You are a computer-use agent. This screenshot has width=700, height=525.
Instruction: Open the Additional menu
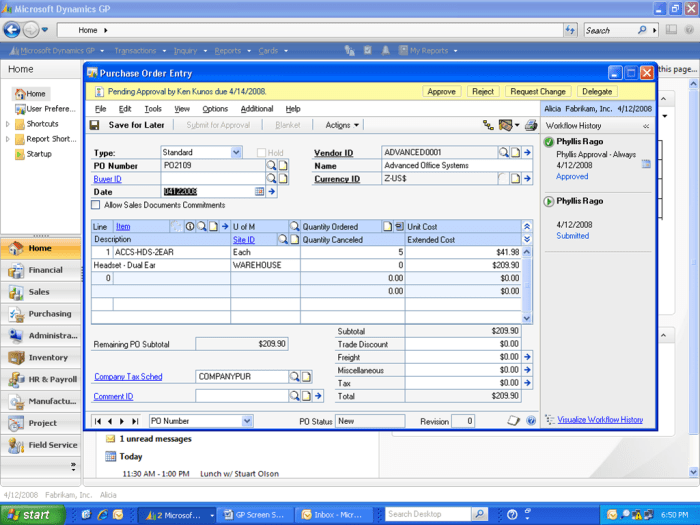pyautogui.click(x=257, y=108)
